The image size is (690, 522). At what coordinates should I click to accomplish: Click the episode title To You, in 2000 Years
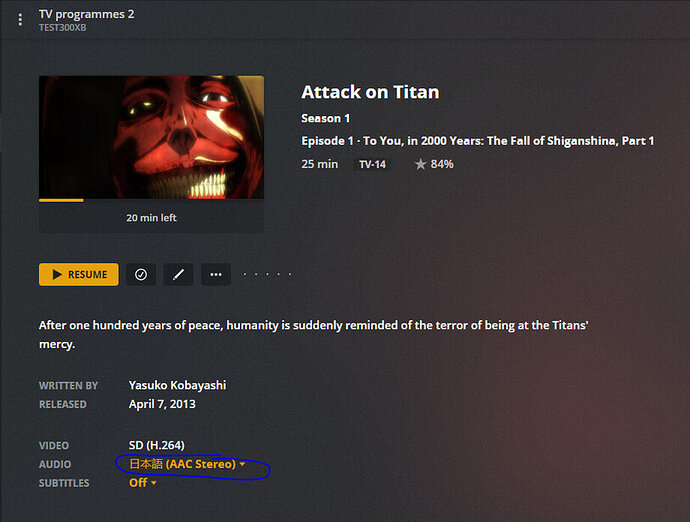click(508, 141)
